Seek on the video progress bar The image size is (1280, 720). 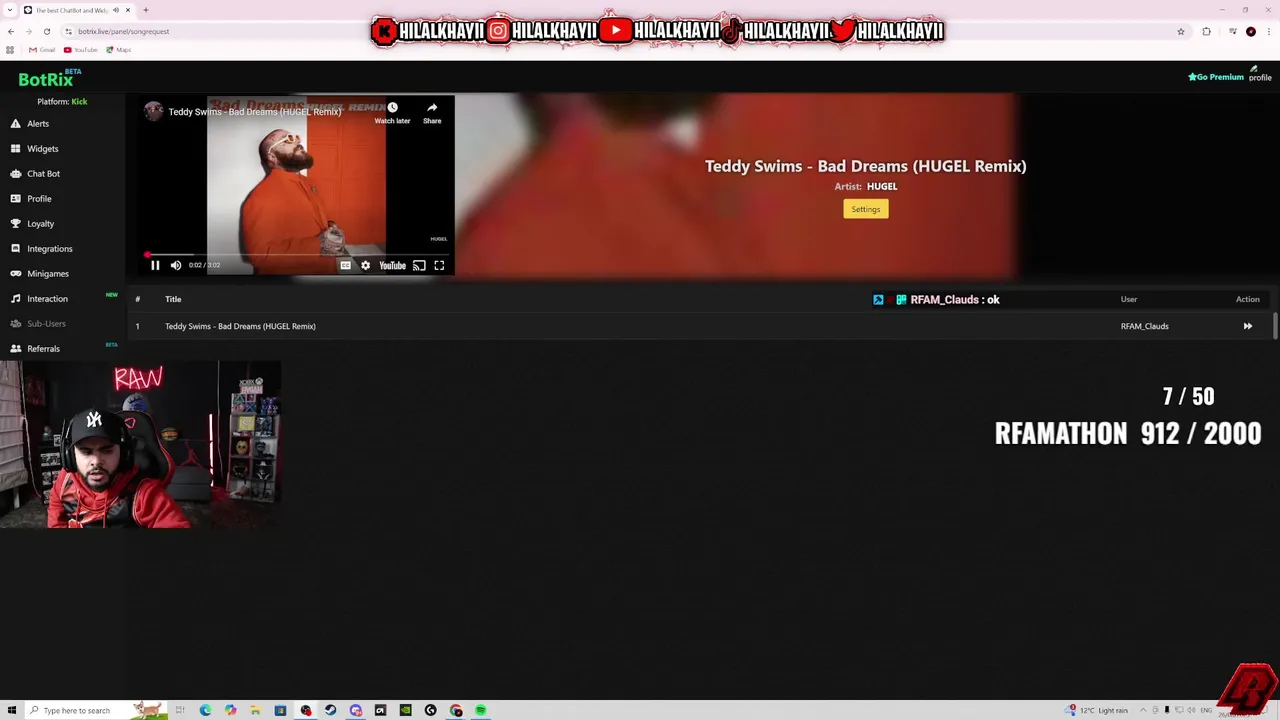(x=298, y=255)
